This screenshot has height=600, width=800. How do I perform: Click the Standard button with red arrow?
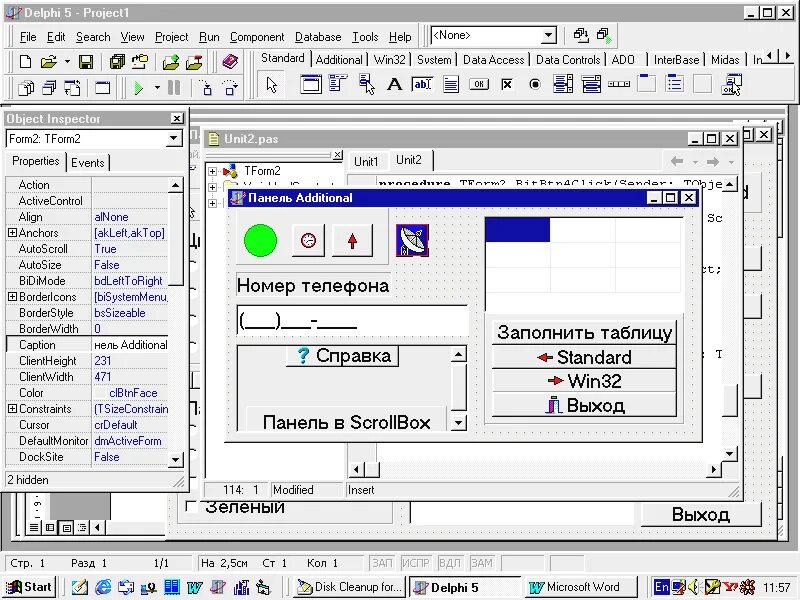point(584,357)
